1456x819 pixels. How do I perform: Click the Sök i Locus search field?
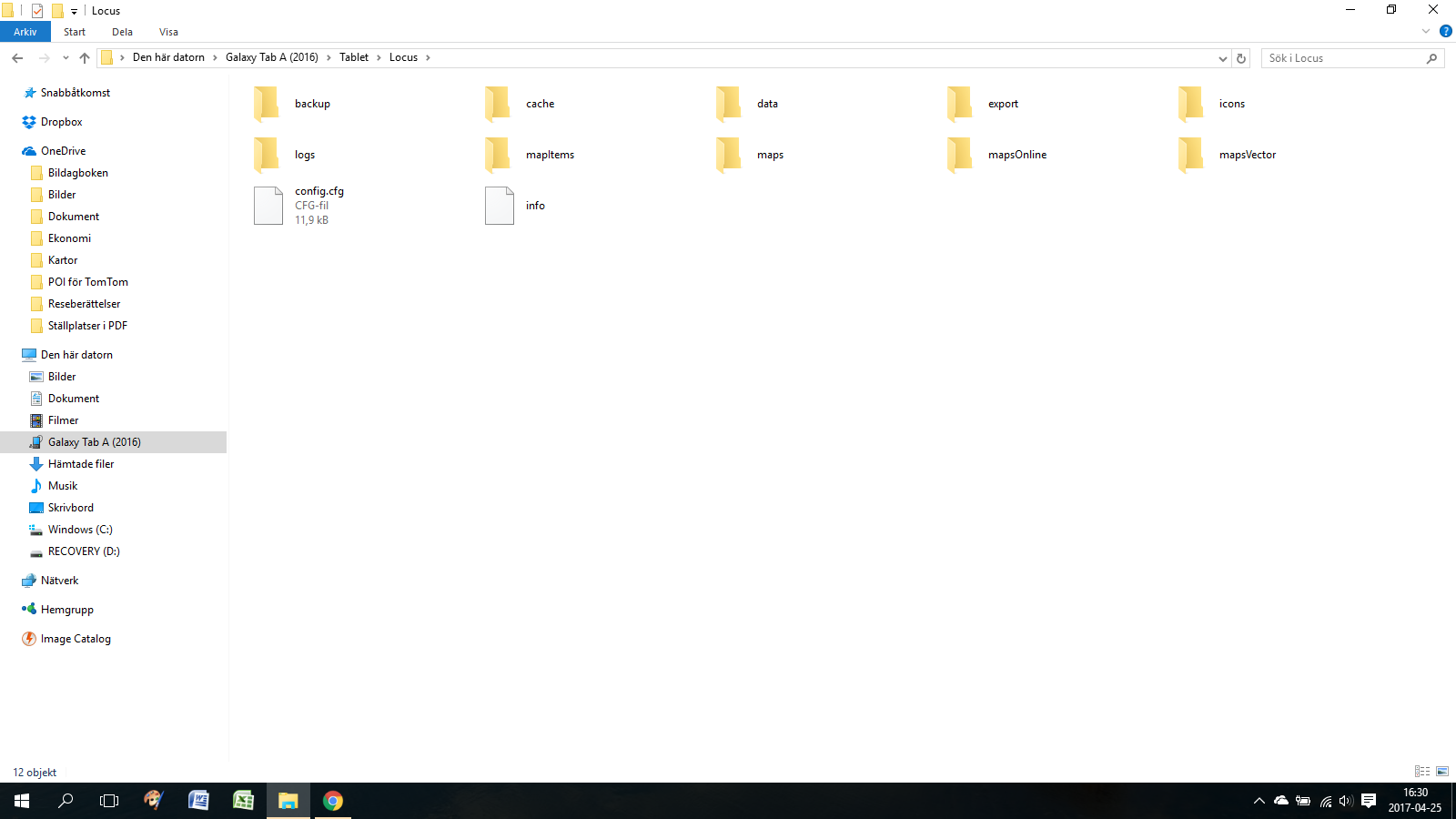[x=1343, y=58]
